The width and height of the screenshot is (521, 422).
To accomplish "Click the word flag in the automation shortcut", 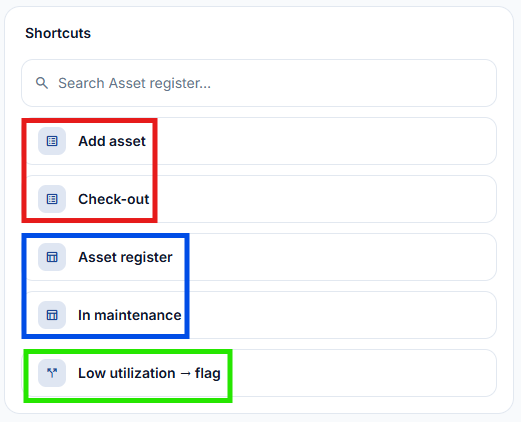I will 208,373.
